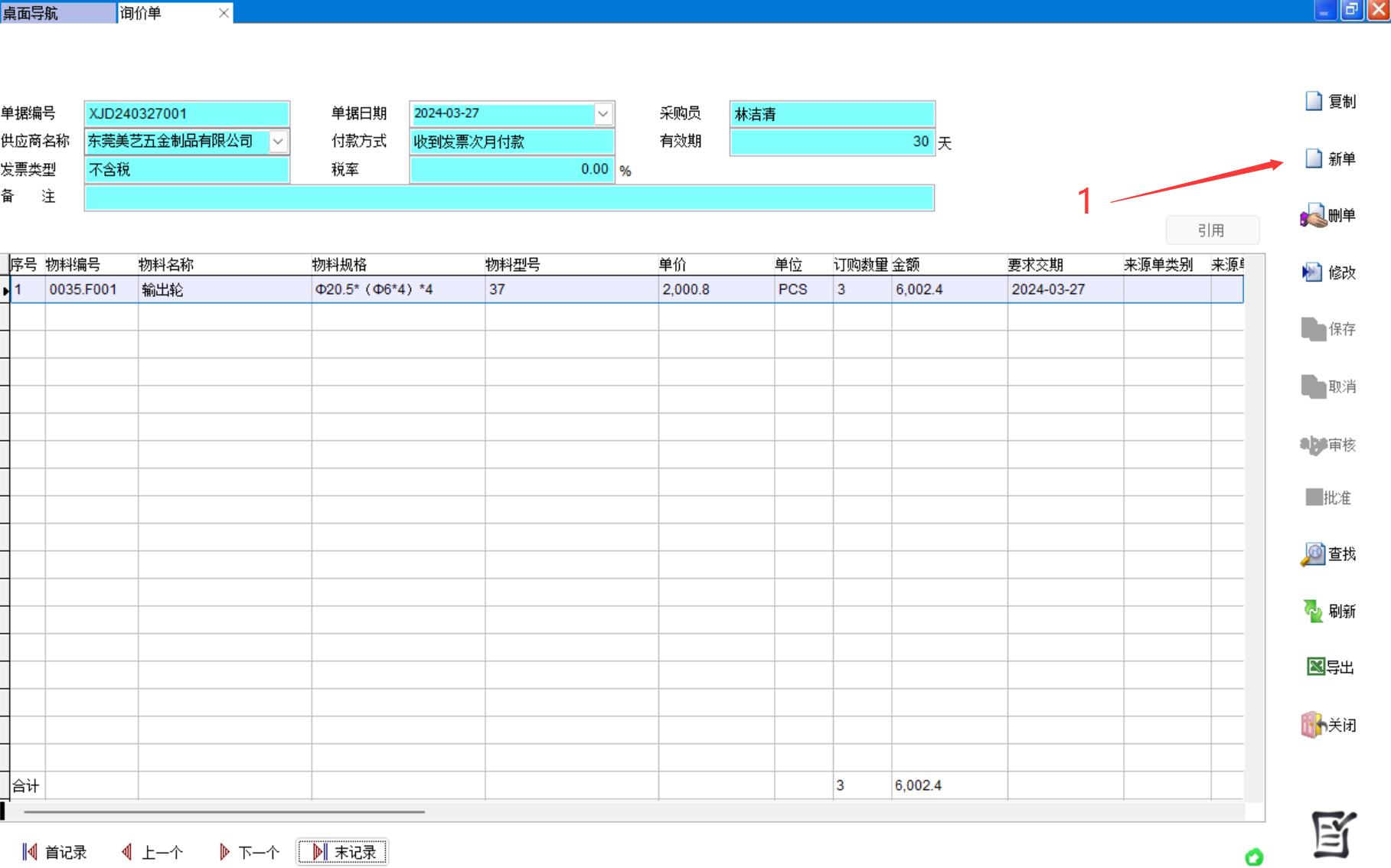Image resolution: width=1391 pixels, height=868 pixels.
Task: Click the 修改 (Edit) icon
Action: coord(1313,272)
